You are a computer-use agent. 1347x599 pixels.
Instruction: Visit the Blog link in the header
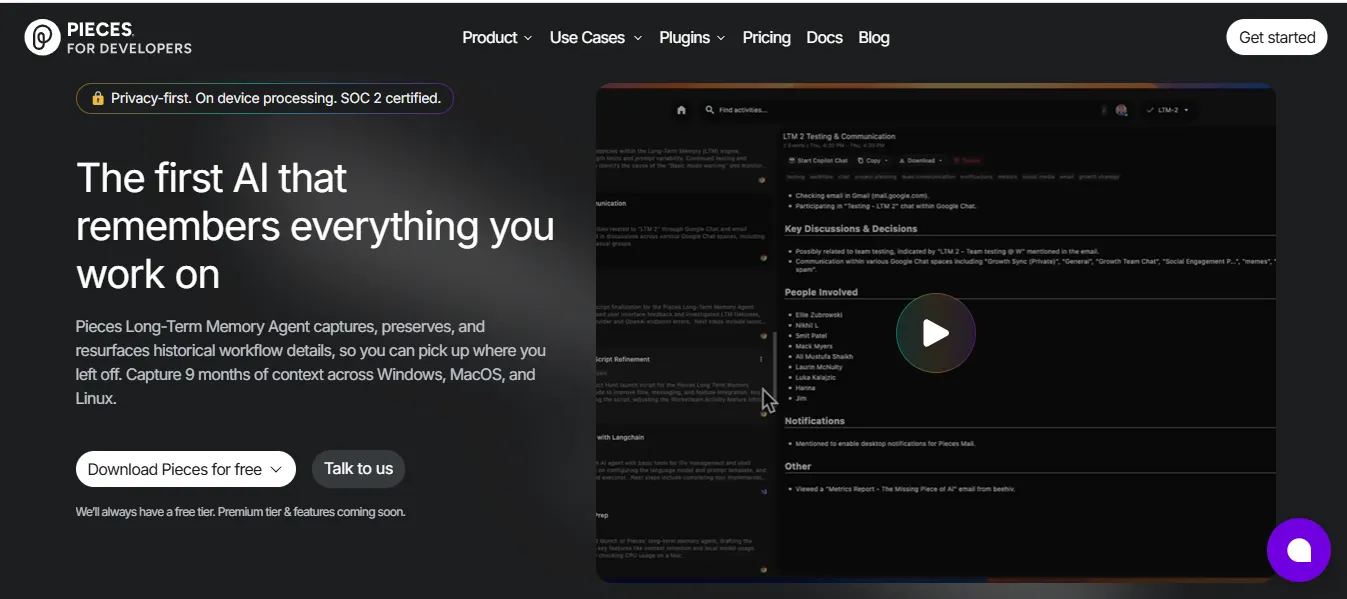coord(873,38)
